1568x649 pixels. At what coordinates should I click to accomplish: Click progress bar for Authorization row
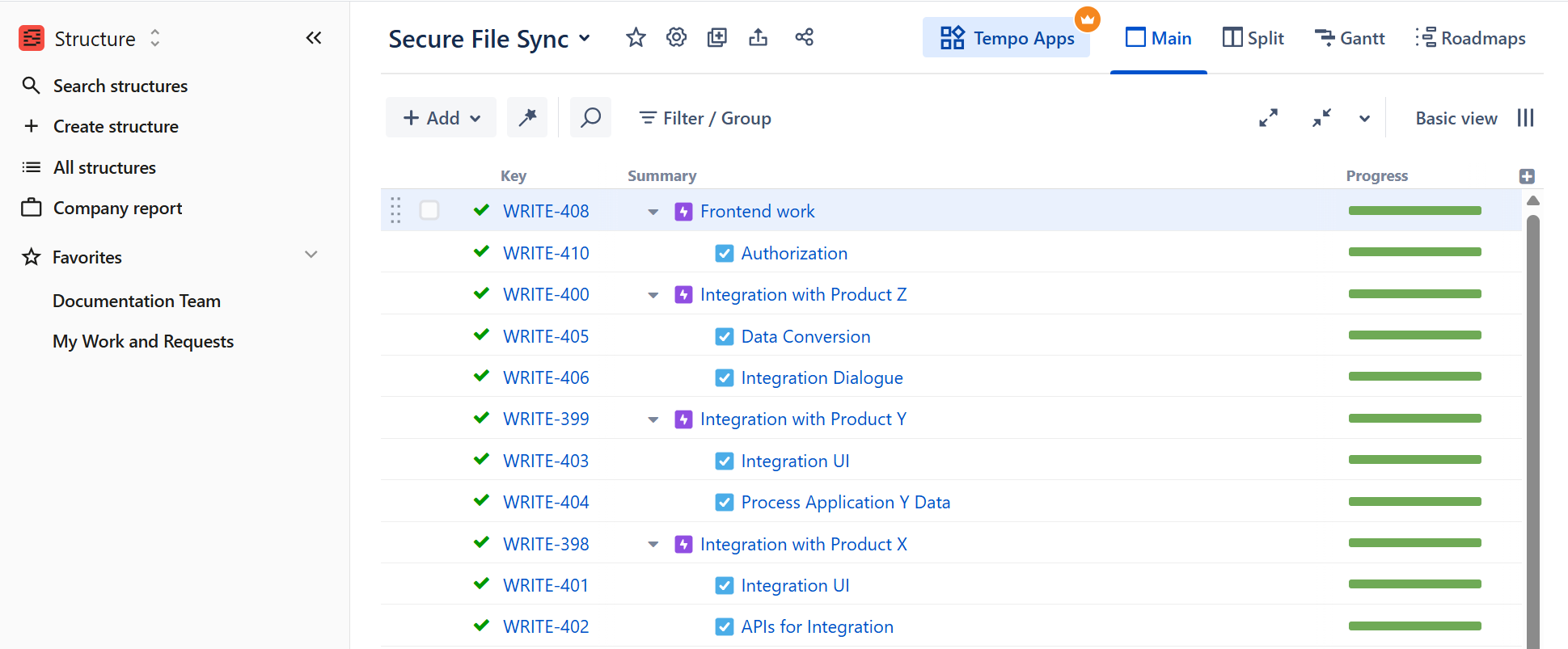point(1414,252)
